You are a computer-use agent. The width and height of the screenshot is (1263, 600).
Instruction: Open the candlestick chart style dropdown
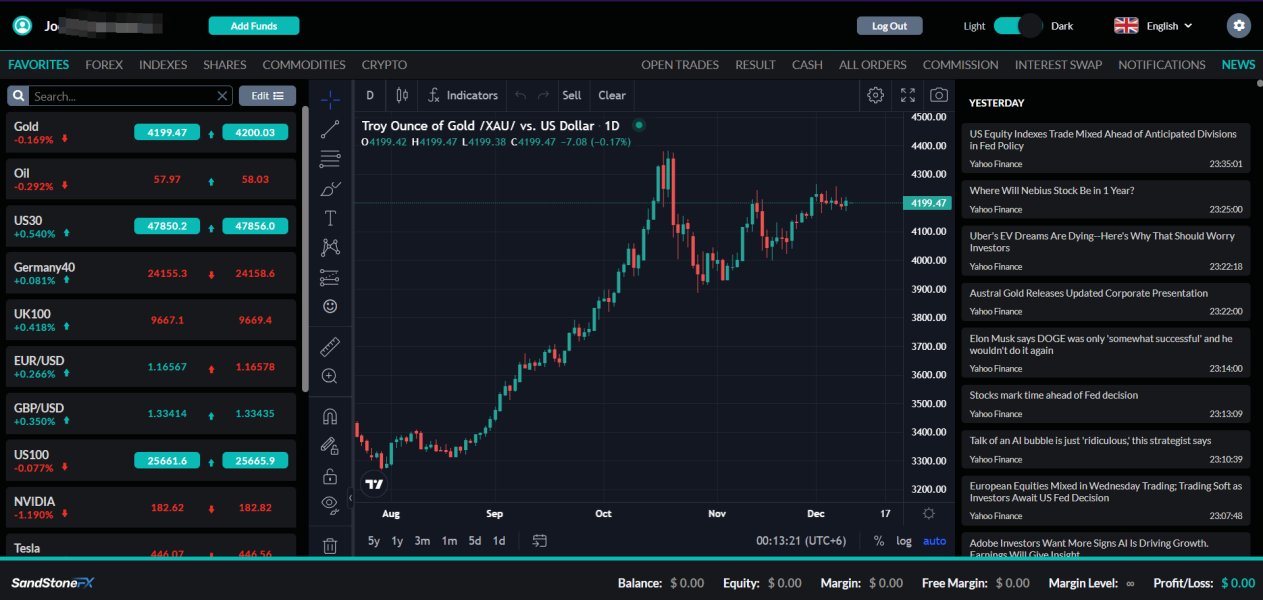coord(402,95)
